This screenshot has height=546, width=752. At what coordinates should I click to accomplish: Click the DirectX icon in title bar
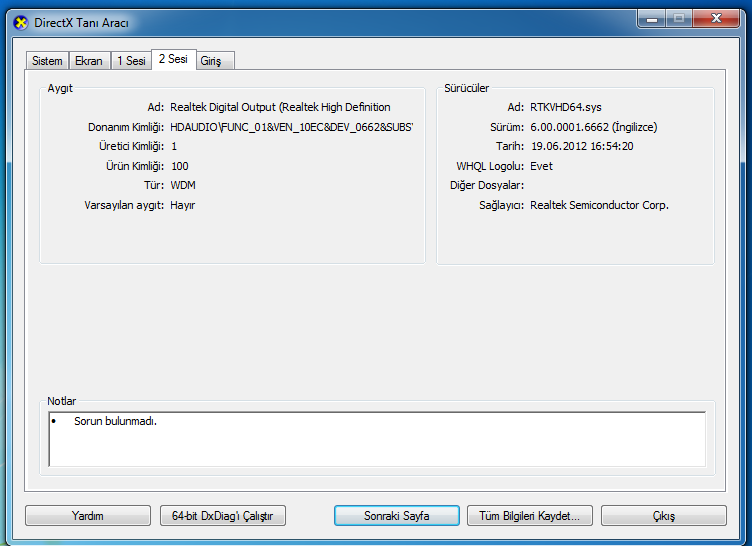click(x=20, y=22)
